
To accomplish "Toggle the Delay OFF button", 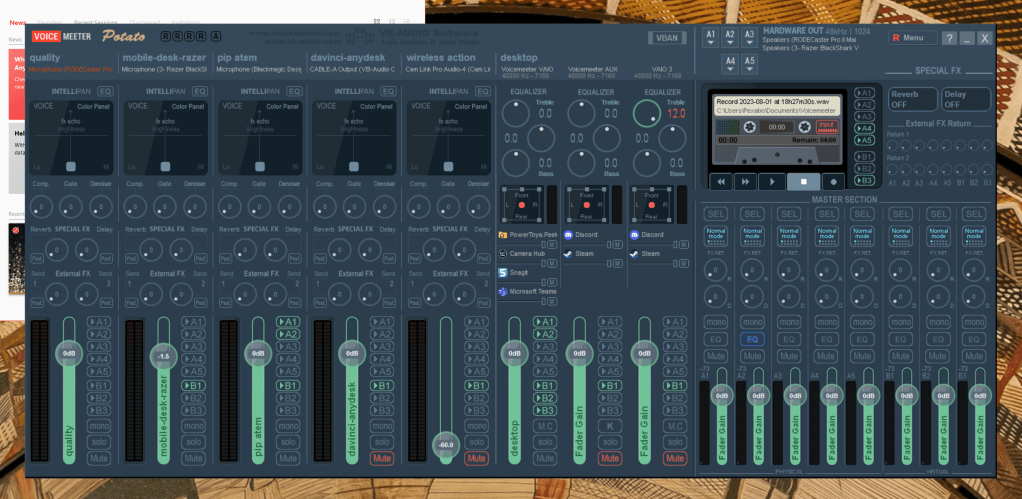I will (x=966, y=99).
